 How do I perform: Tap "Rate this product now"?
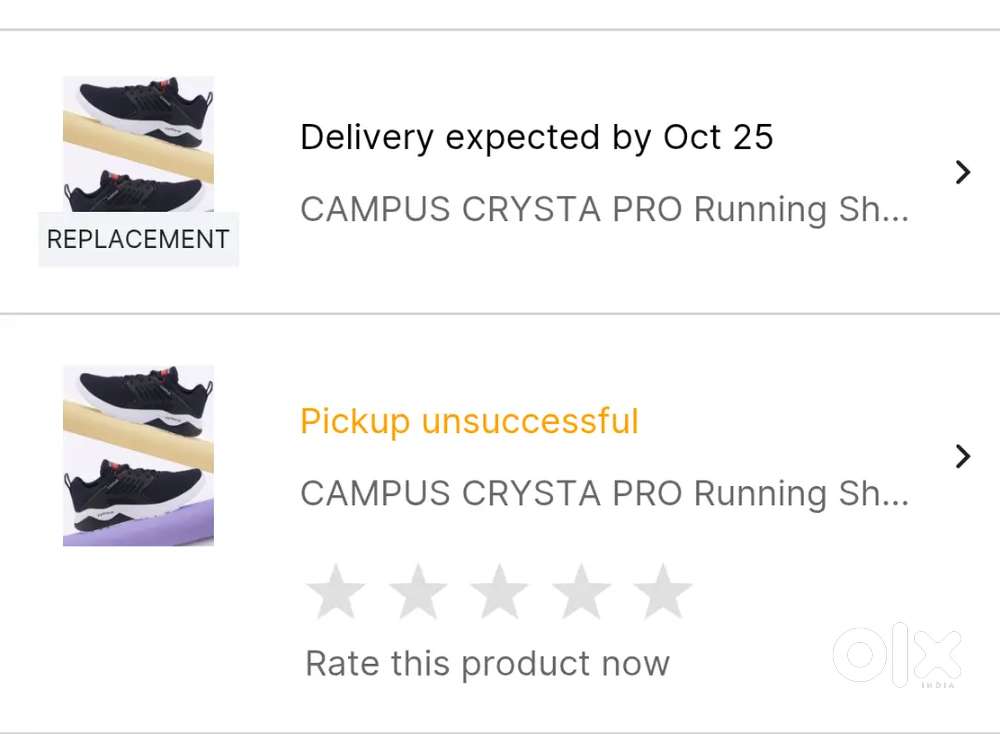(x=487, y=663)
